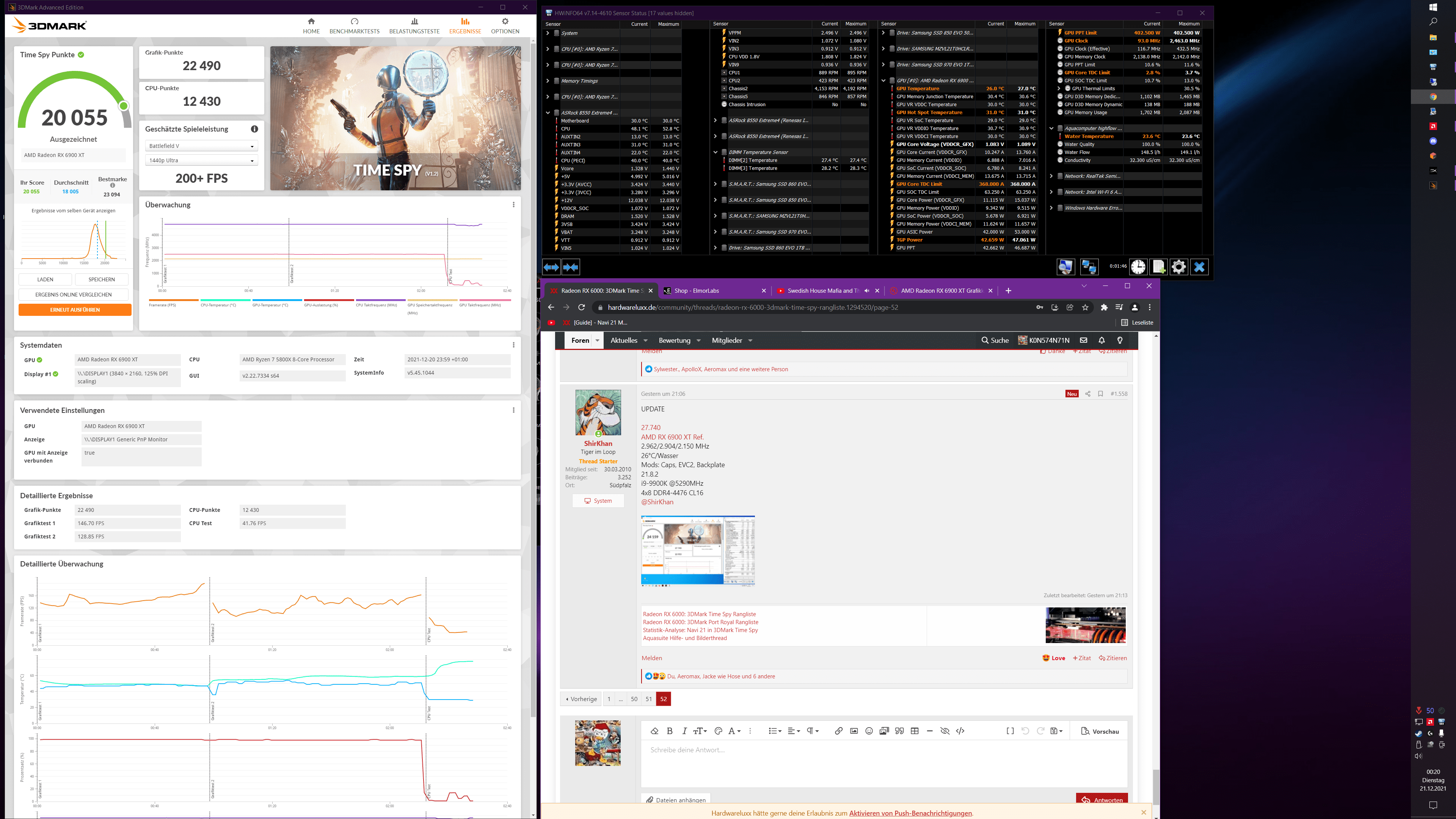1456x819 pixels.
Task: Start sensor logging with sheet-plus icon
Action: [x=1158, y=267]
